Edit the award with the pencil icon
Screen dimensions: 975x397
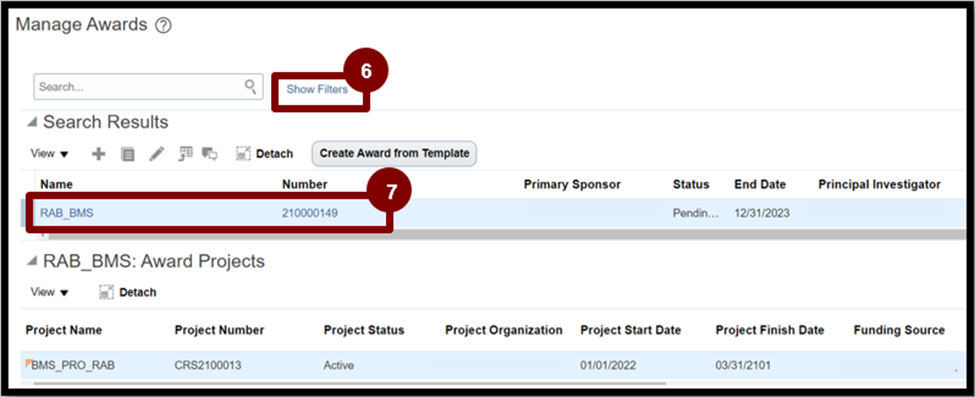coord(157,154)
